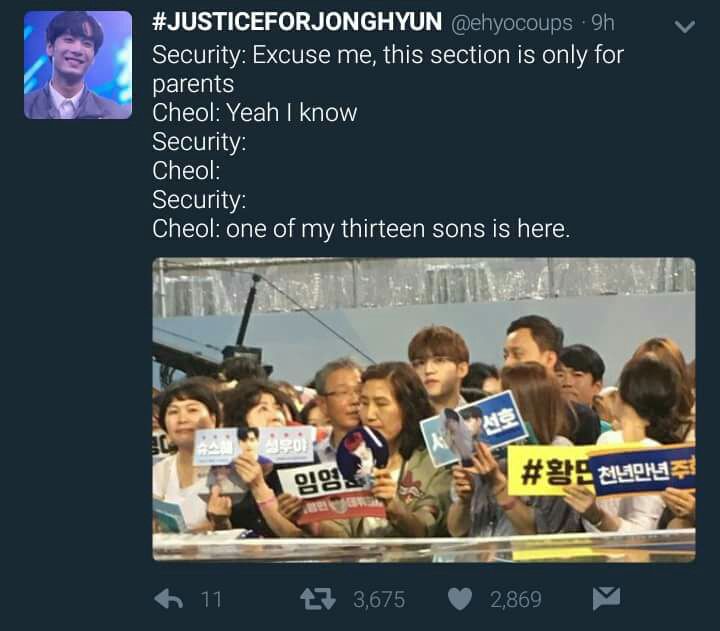Open direct message envelope icon
The width and height of the screenshot is (720, 631).
[x=606, y=598]
